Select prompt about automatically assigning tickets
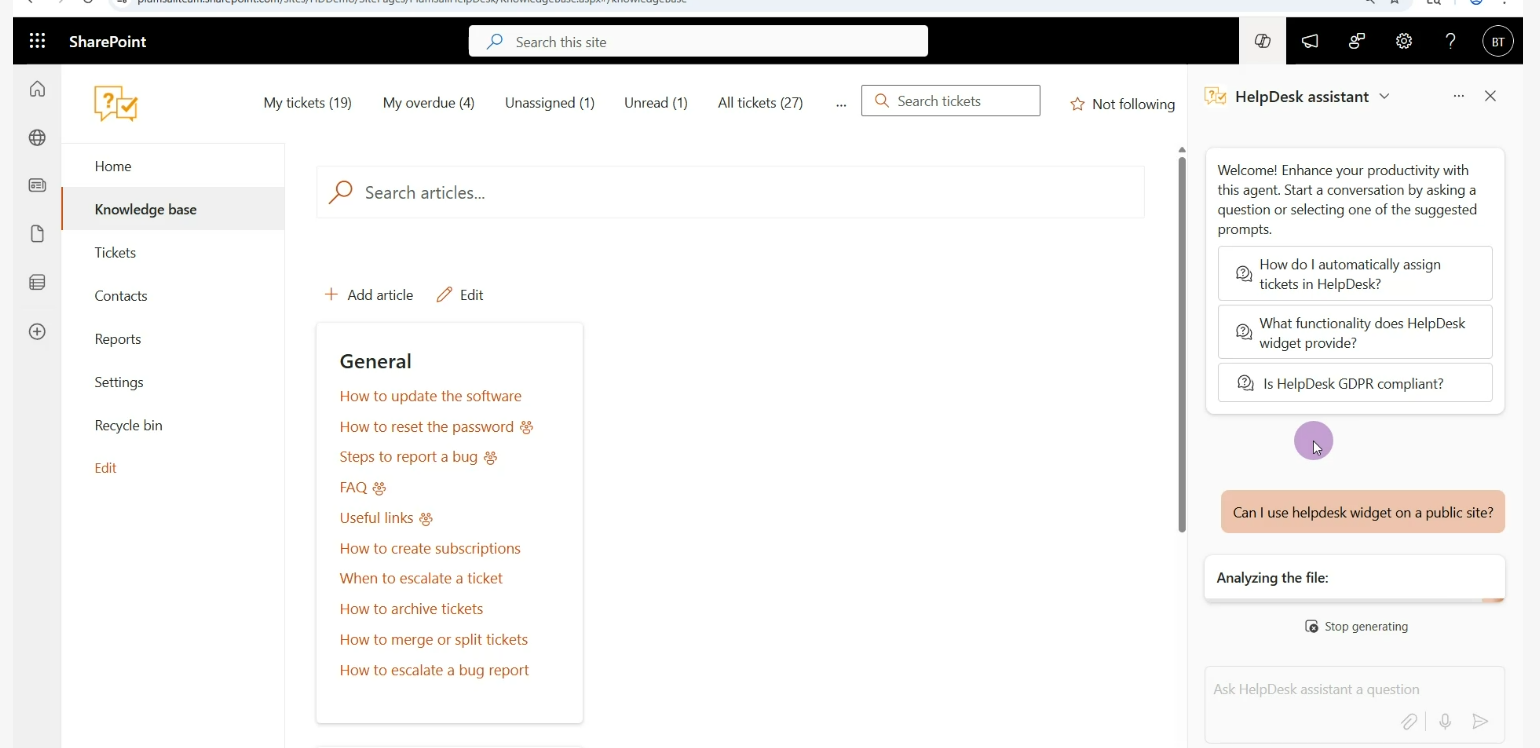Image resolution: width=1540 pixels, height=748 pixels. (1355, 273)
